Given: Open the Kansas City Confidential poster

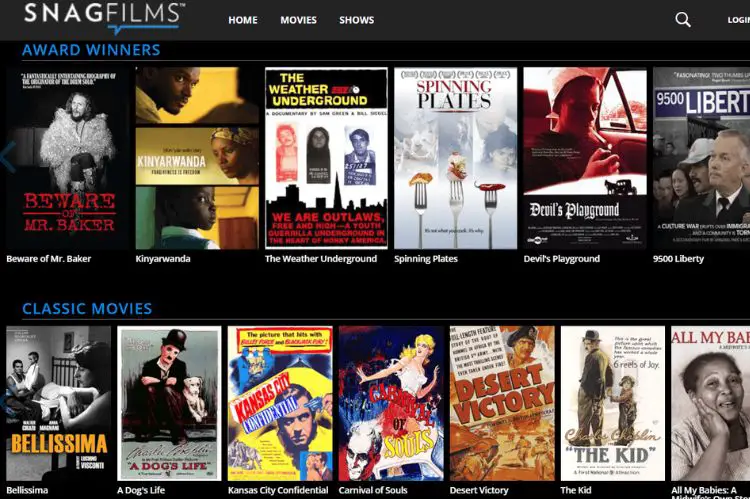Looking at the screenshot, I should click(280, 403).
